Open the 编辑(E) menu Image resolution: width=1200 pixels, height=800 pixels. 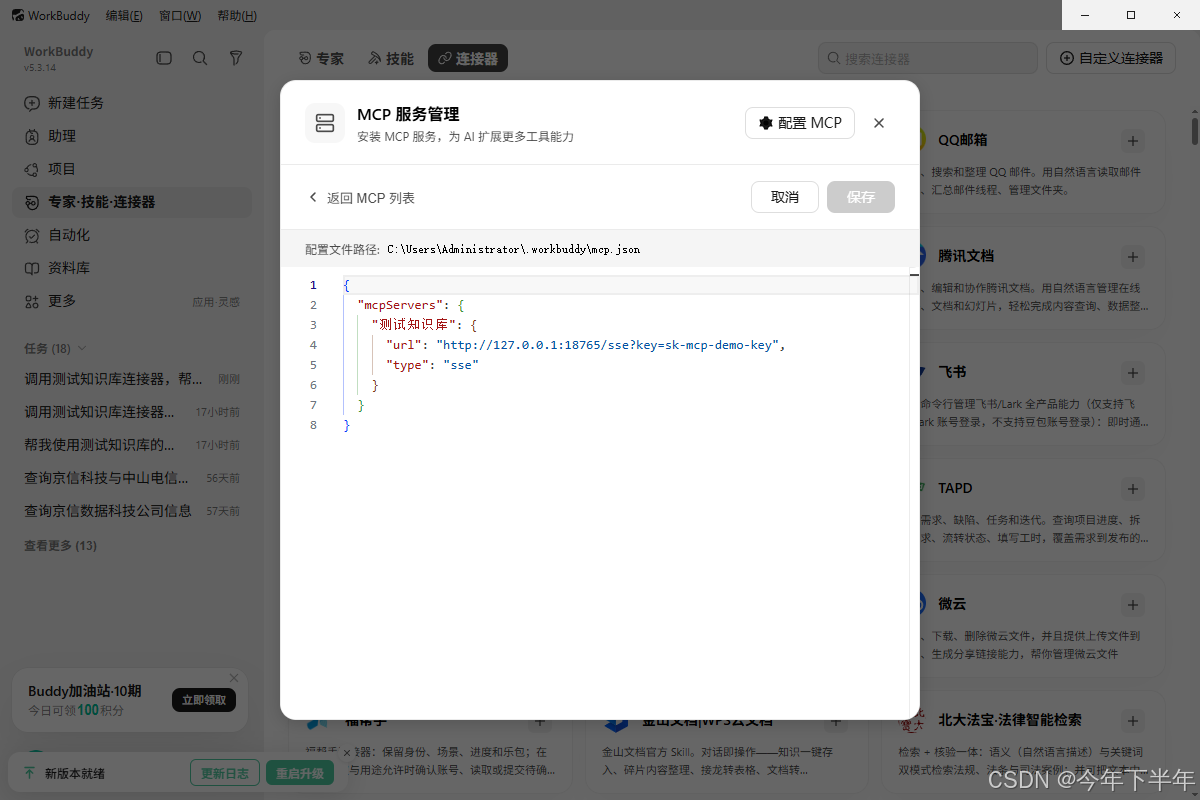(124, 16)
